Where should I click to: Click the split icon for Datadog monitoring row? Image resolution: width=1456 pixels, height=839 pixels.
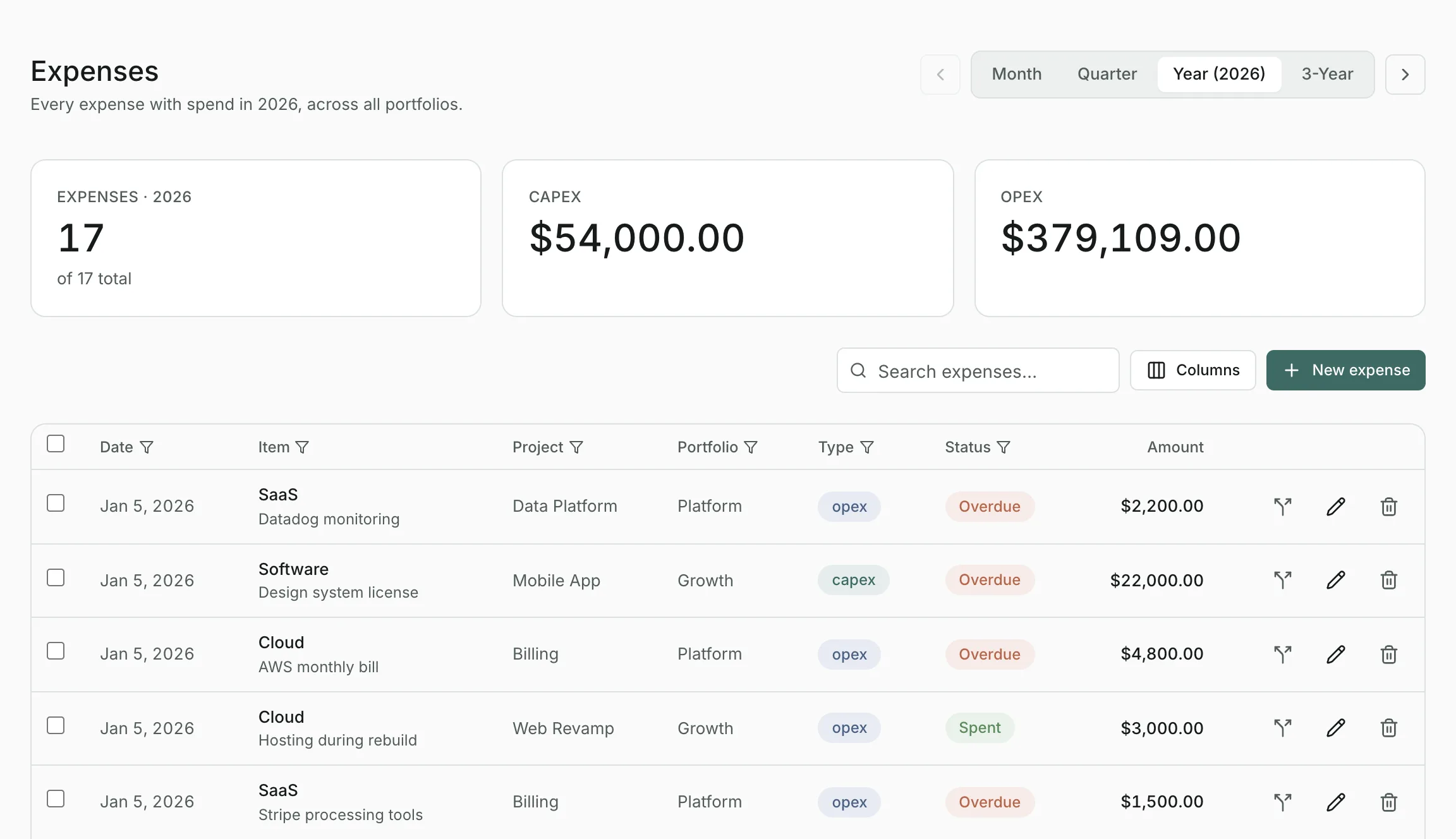point(1282,506)
